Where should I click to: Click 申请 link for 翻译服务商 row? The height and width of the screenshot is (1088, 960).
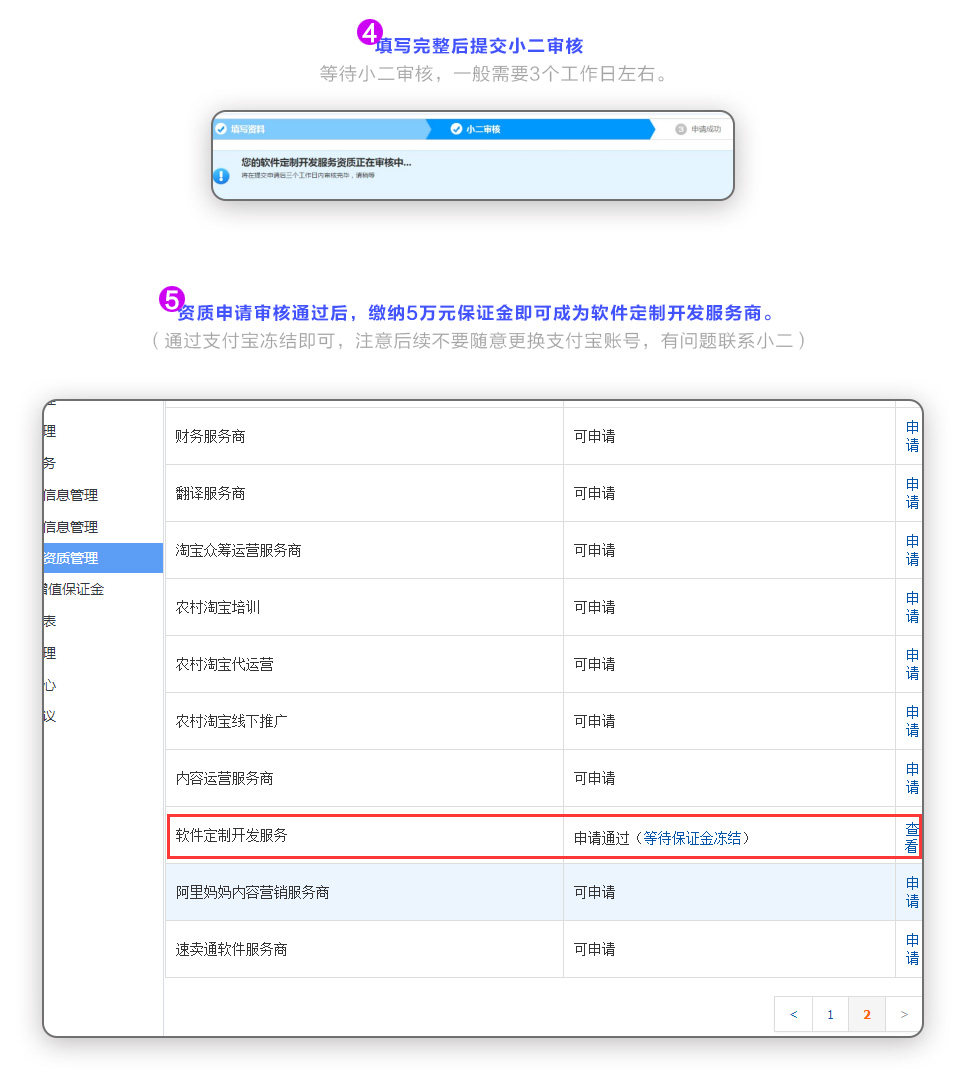[912, 493]
